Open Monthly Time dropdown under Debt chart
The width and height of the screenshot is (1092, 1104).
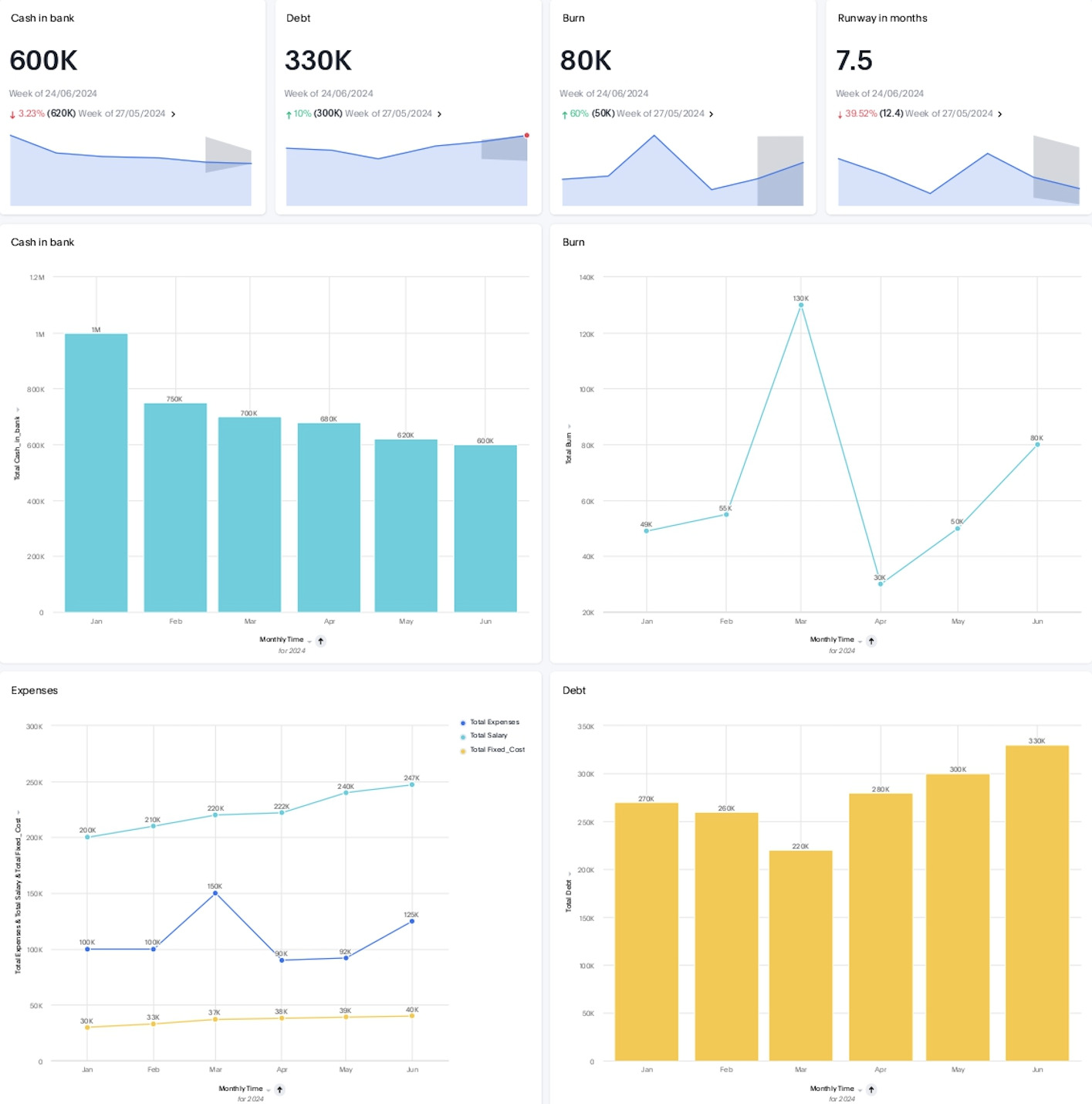(836, 1089)
